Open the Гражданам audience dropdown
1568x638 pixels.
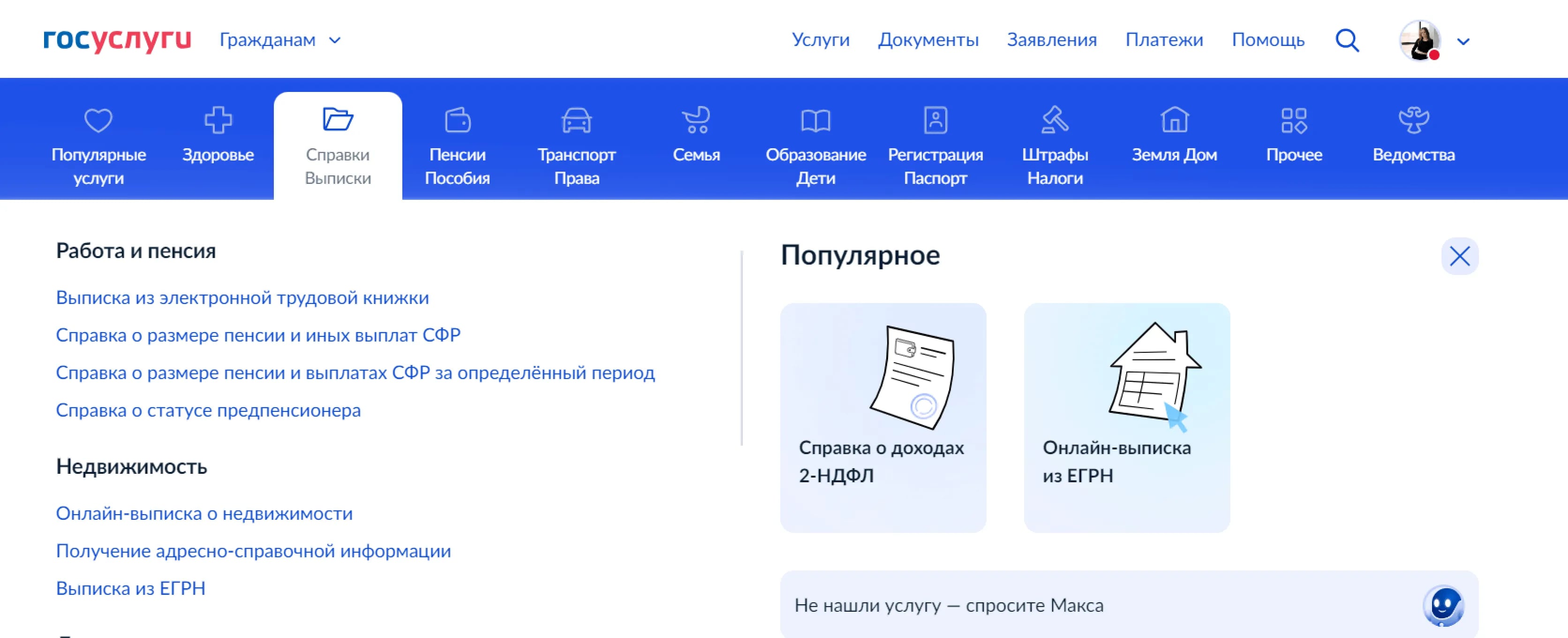tap(280, 40)
